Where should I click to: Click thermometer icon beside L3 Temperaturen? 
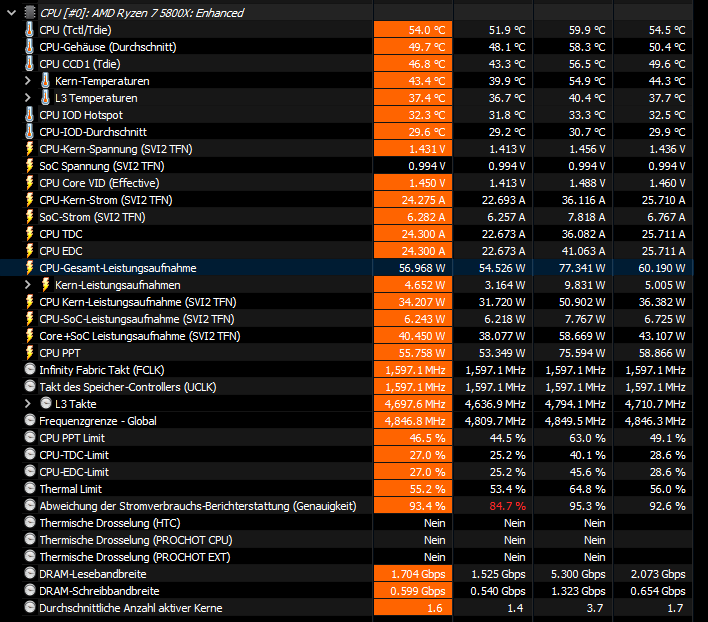point(45,98)
